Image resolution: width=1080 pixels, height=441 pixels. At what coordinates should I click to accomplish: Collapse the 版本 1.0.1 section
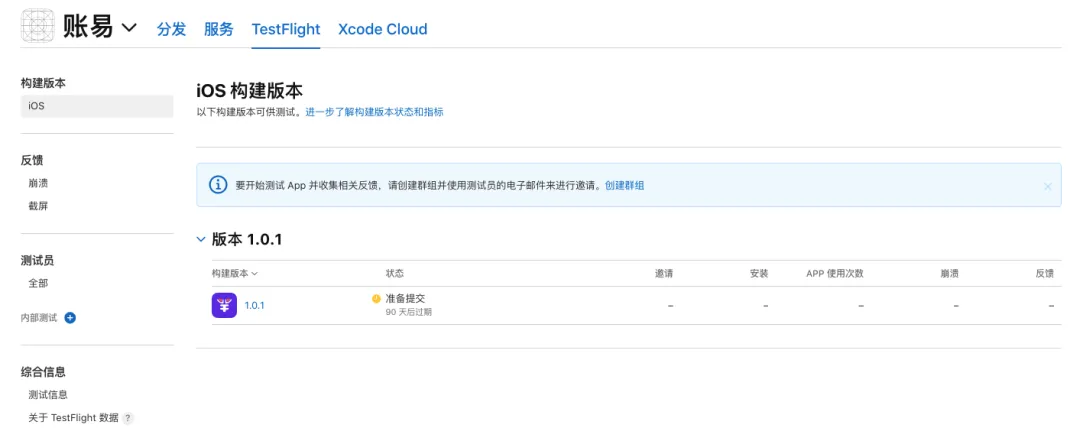pos(202,239)
